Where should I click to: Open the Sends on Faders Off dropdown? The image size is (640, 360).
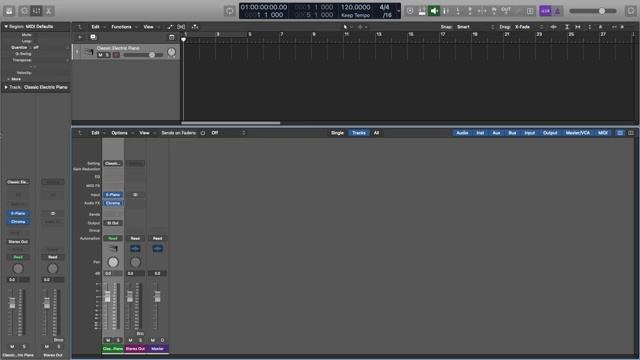point(228,133)
